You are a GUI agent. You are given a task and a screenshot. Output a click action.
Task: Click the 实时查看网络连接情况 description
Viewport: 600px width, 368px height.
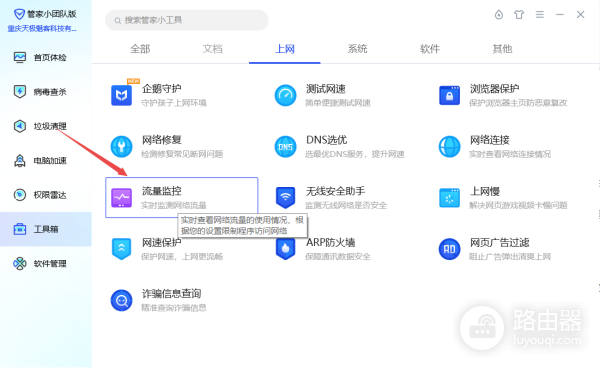pyautogui.click(x=510, y=154)
